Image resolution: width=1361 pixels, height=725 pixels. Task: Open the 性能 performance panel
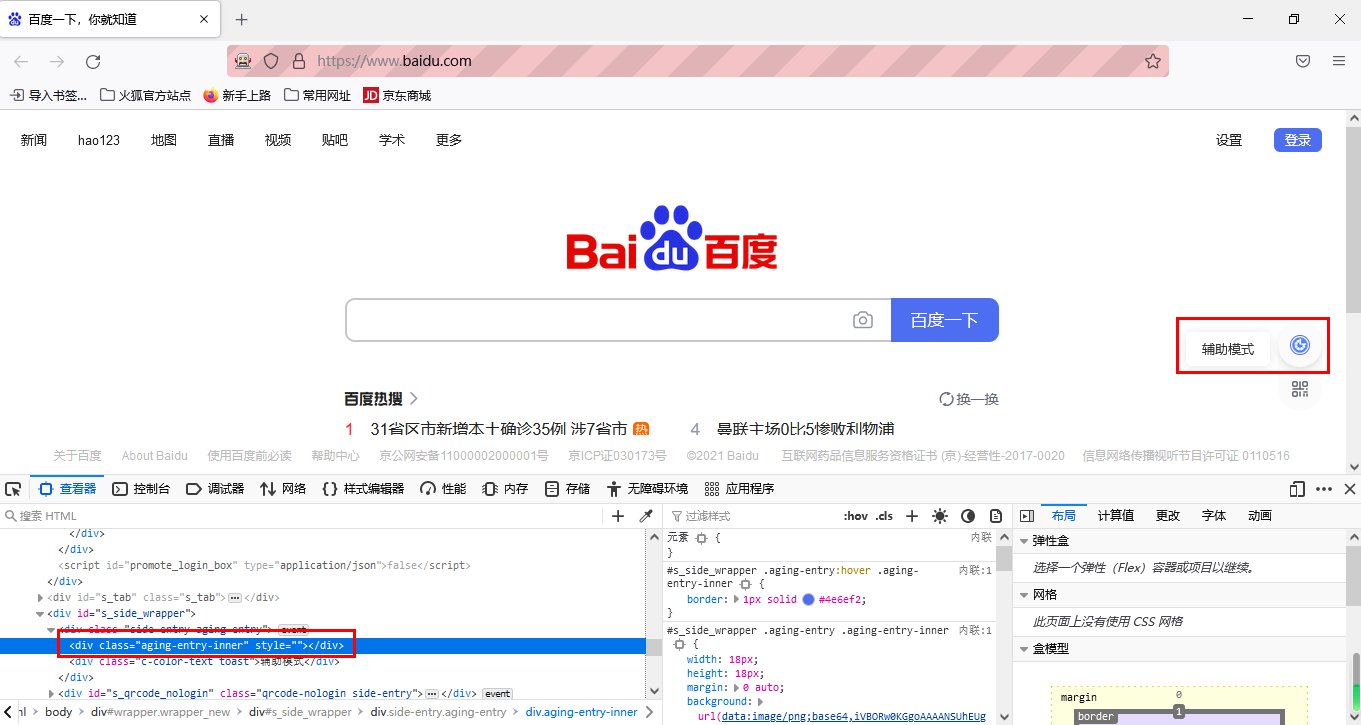coord(443,489)
